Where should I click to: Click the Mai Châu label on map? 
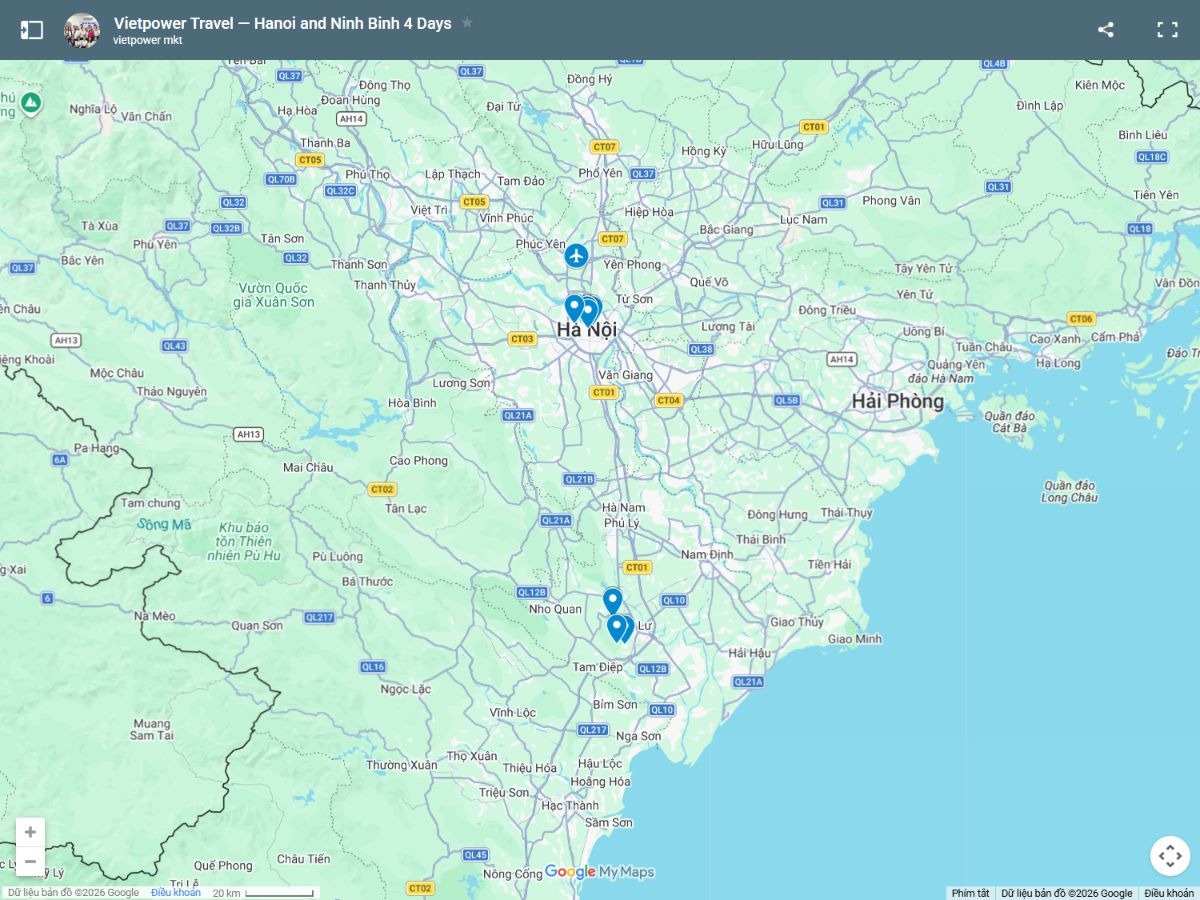[x=308, y=467]
